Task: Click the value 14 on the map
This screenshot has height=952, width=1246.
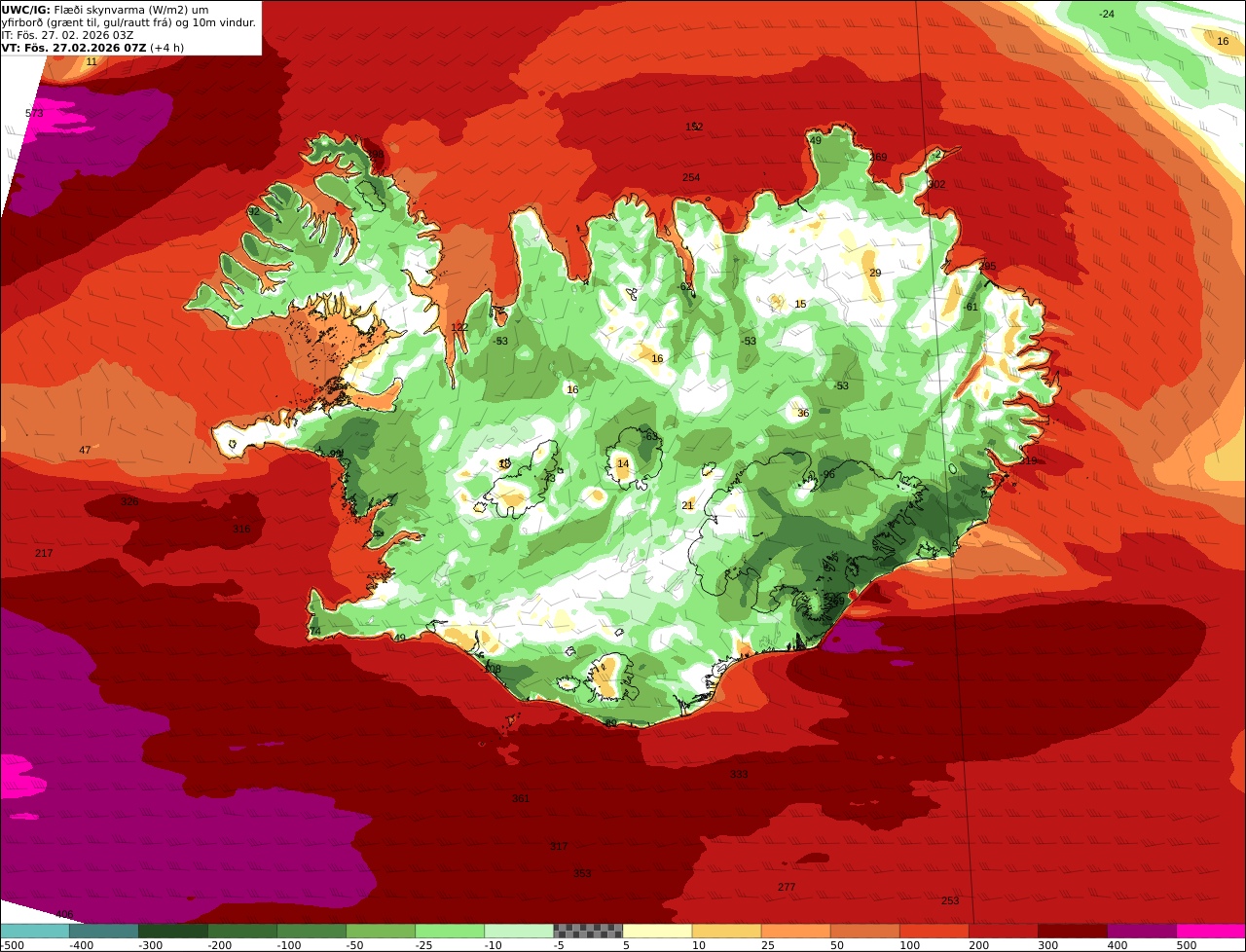Action: click(623, 463)
